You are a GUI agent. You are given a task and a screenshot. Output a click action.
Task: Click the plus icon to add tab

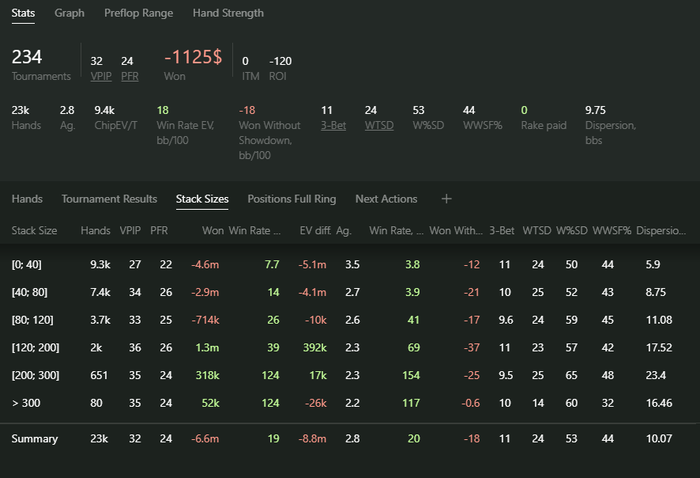pyautogui.click(x=447, y=199)
